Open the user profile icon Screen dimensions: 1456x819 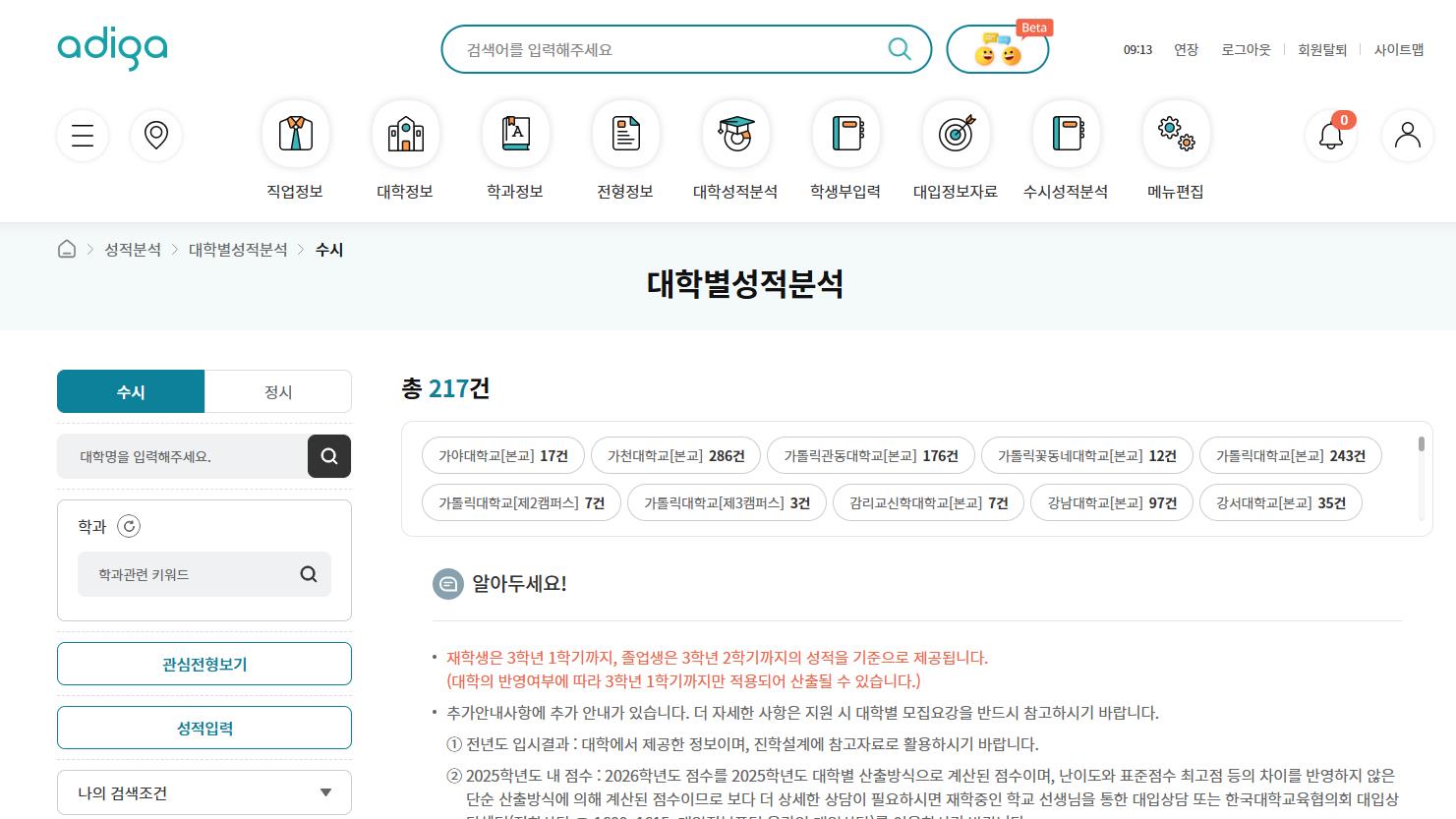pyautogui.click(x=1407, y=136)
